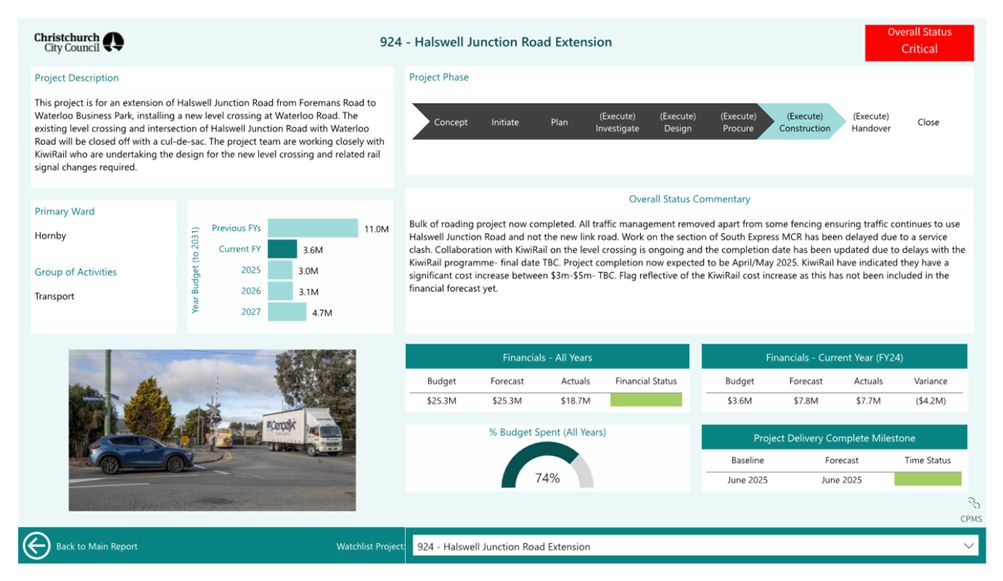Click the green Financial Status indicator

[646, 400]
